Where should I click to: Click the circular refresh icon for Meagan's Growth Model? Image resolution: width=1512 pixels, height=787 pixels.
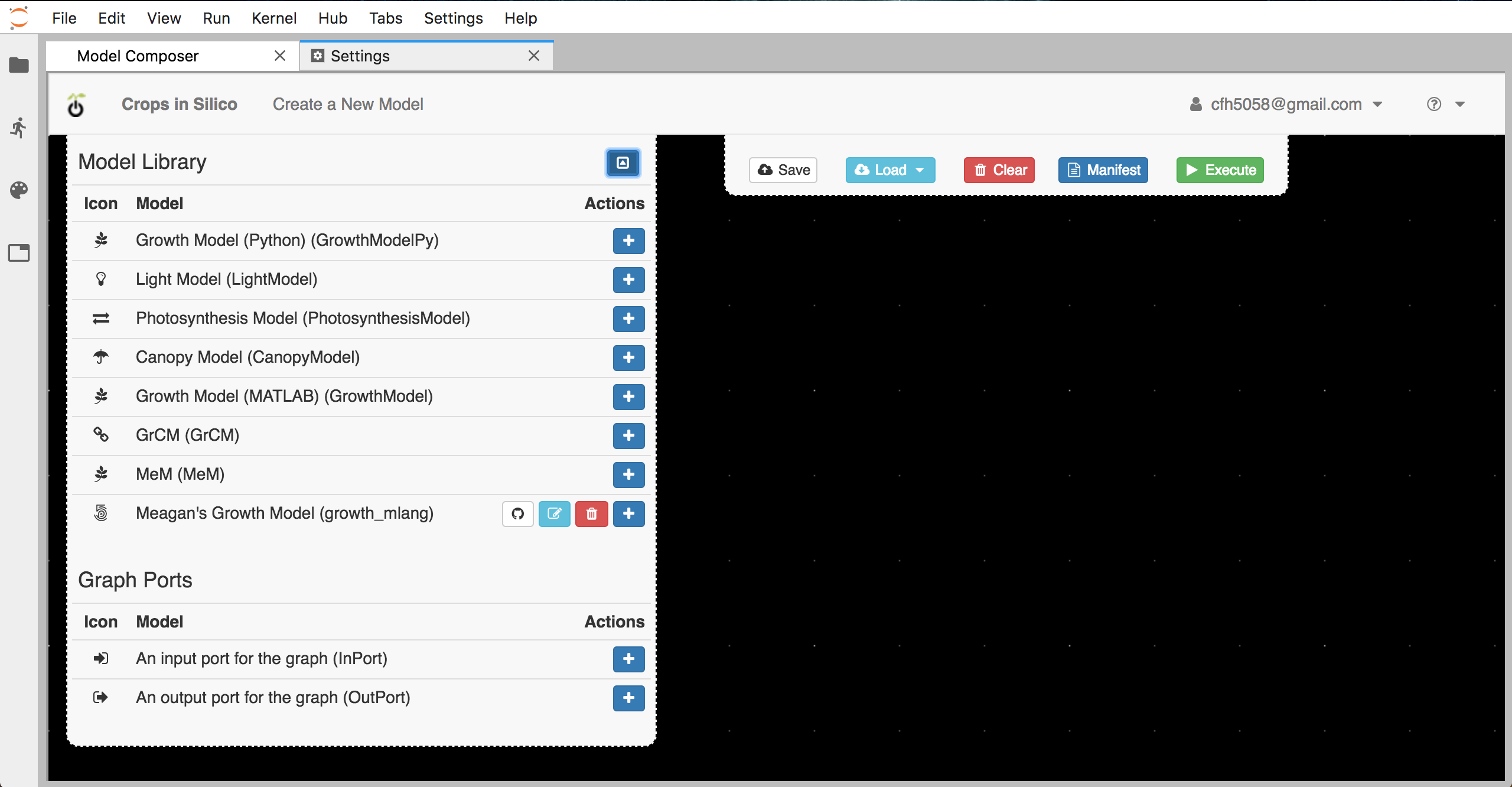pos(518,513)
